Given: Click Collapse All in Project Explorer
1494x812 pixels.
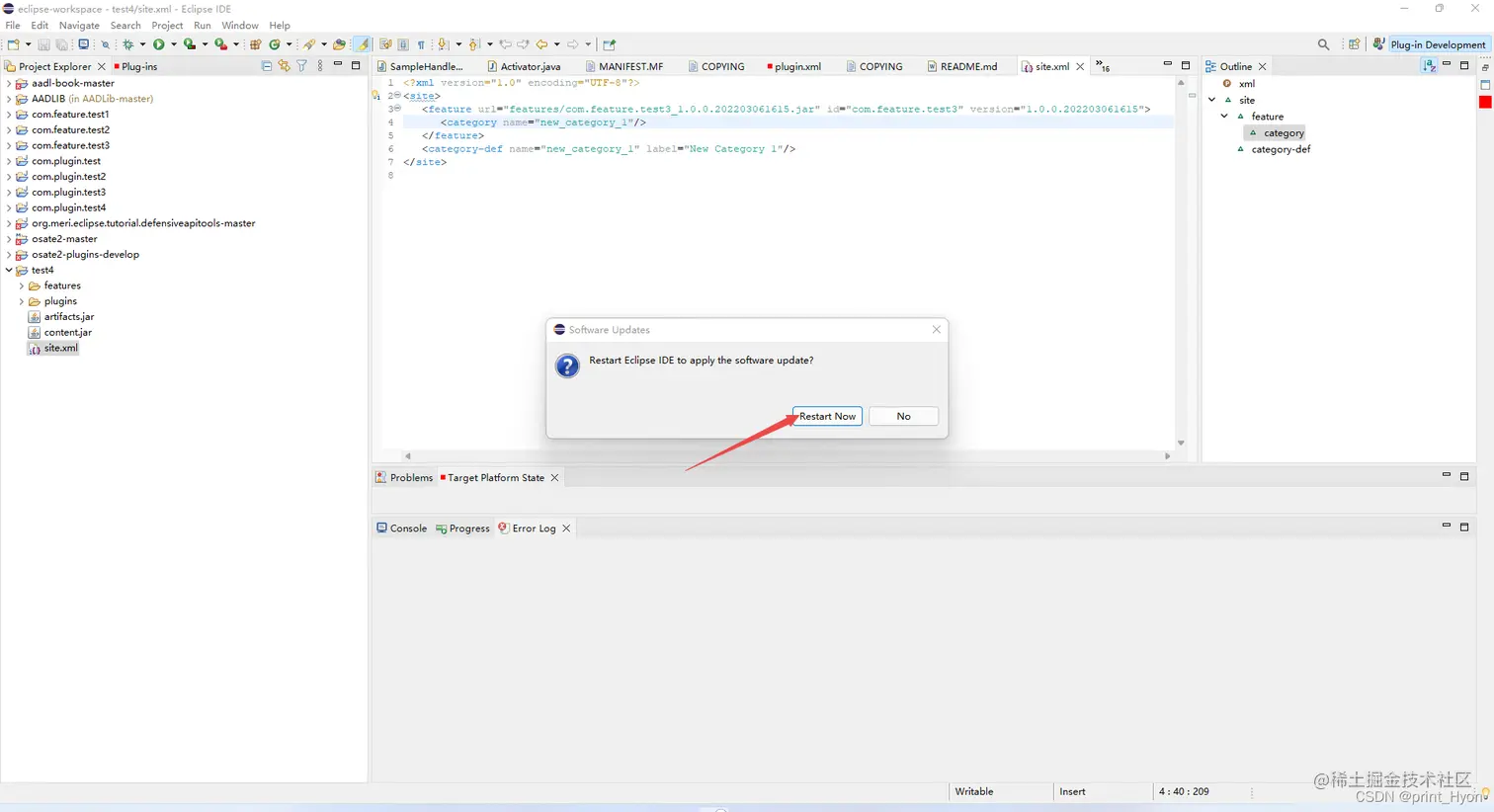Looking at the screenshot, I should 267,66.
